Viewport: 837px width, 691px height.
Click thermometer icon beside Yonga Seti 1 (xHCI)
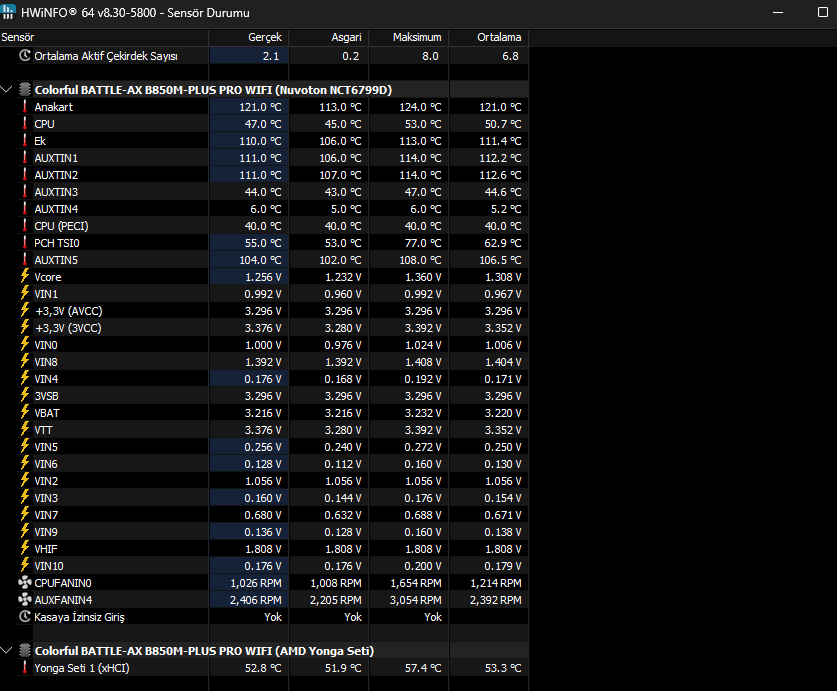[25, 668]
